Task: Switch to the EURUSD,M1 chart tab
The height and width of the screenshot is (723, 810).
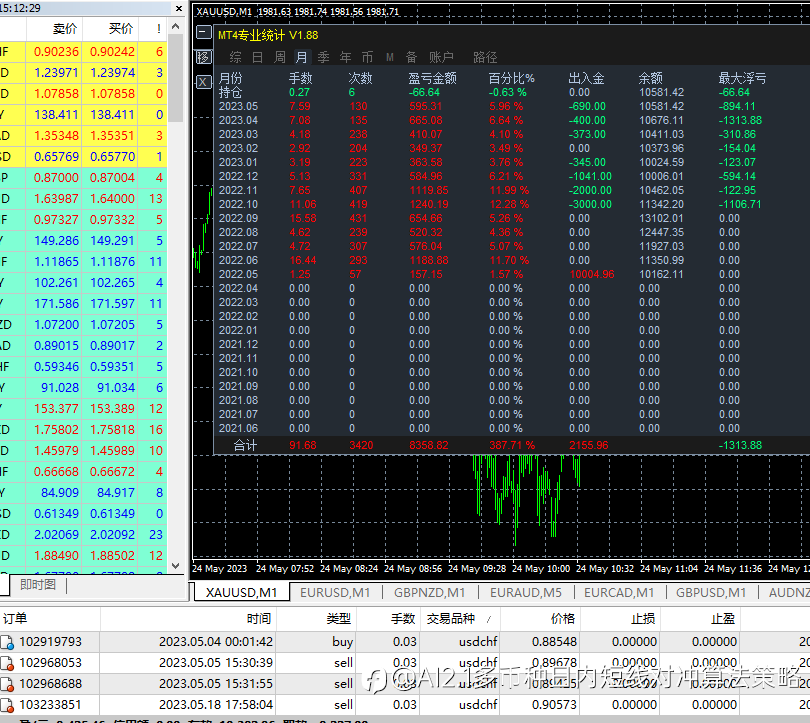Action: click(x=335, y=593)
